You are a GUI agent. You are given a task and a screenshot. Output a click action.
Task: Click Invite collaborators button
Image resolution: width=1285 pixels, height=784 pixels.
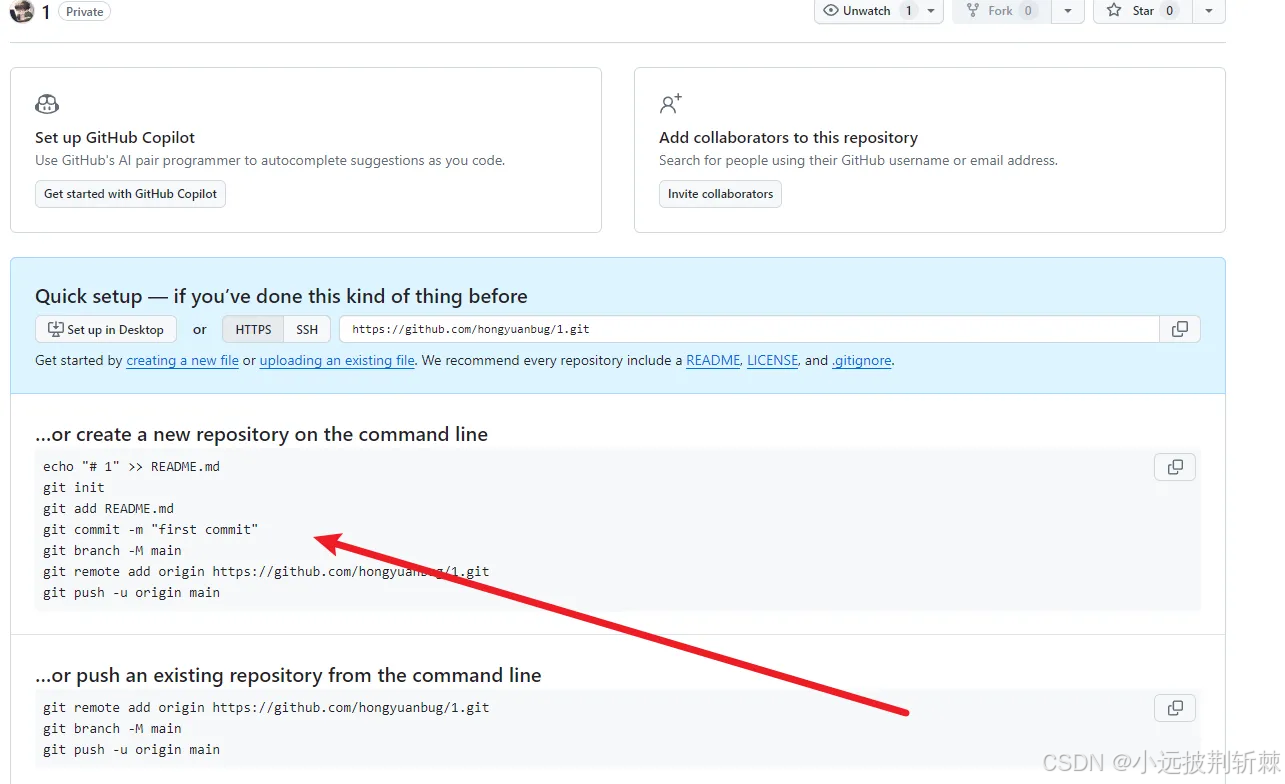click(x=720, y=194)
